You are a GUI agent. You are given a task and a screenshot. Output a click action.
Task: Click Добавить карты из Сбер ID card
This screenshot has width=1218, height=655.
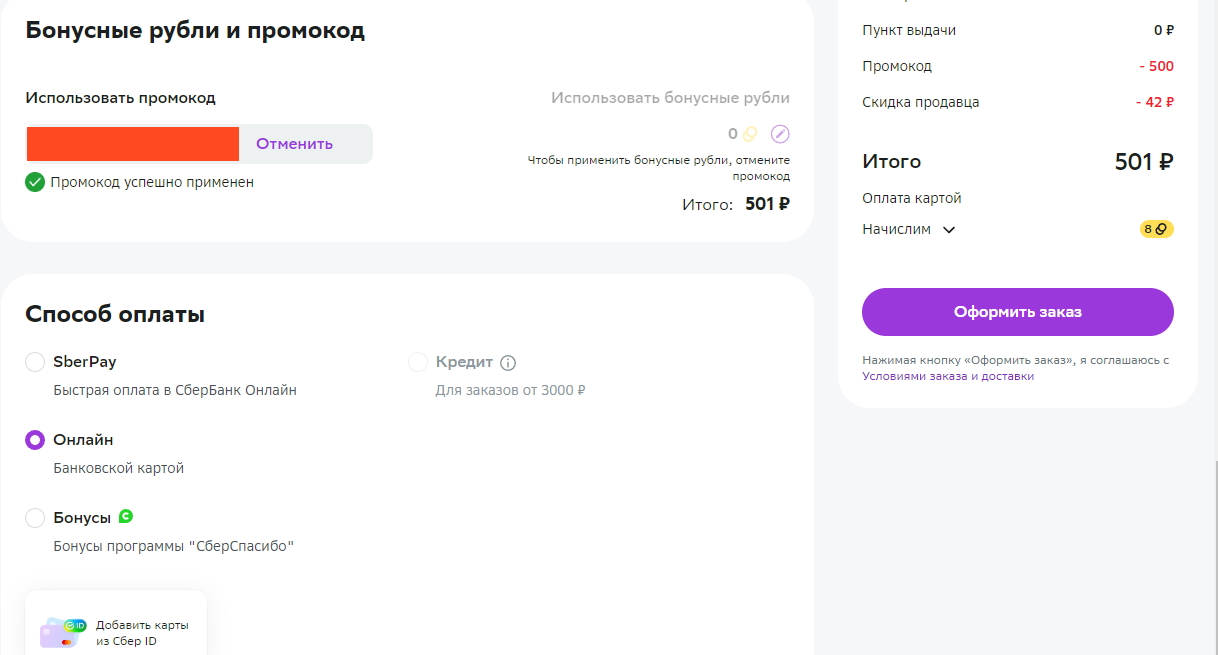(x=116, y=623)
